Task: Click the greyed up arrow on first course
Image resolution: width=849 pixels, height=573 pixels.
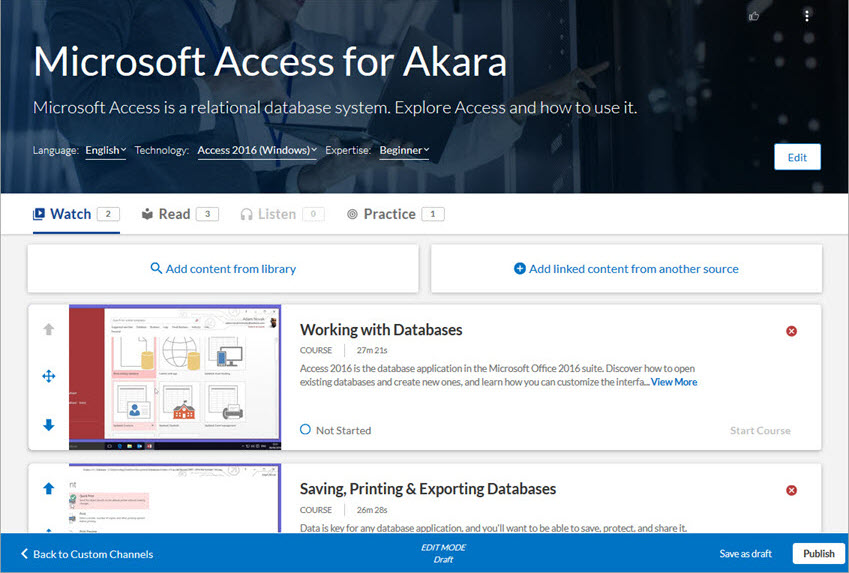Action: pos(48,330)
